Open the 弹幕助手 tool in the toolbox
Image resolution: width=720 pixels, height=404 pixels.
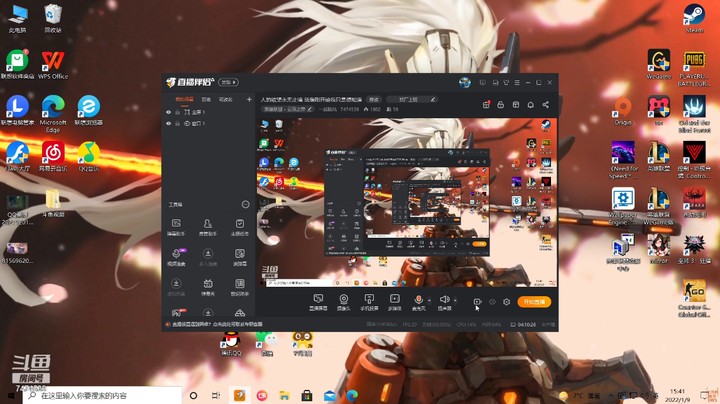[x=176, y=227]
